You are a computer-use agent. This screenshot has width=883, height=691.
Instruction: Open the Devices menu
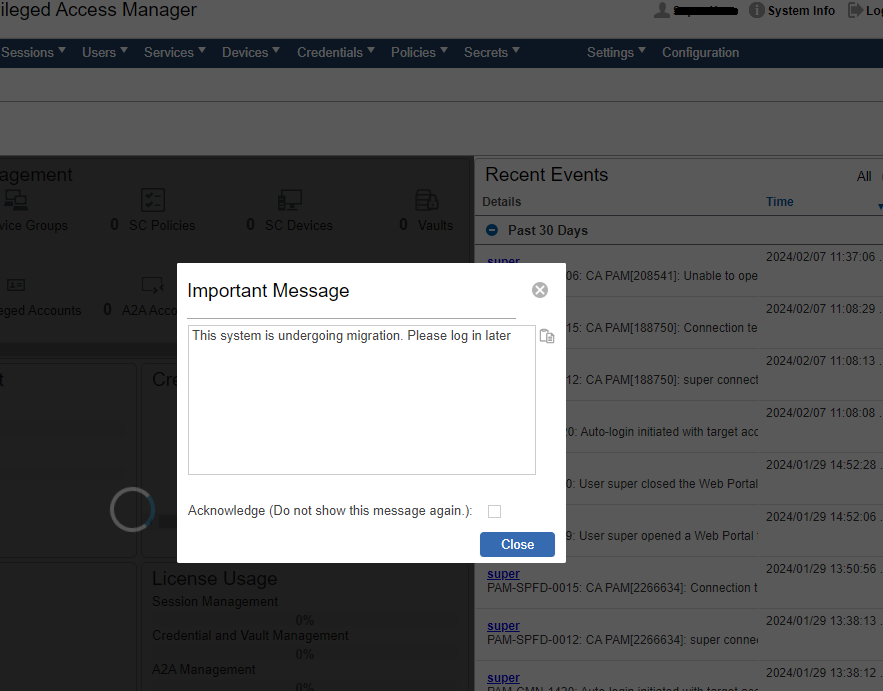[x=251, y=52]
